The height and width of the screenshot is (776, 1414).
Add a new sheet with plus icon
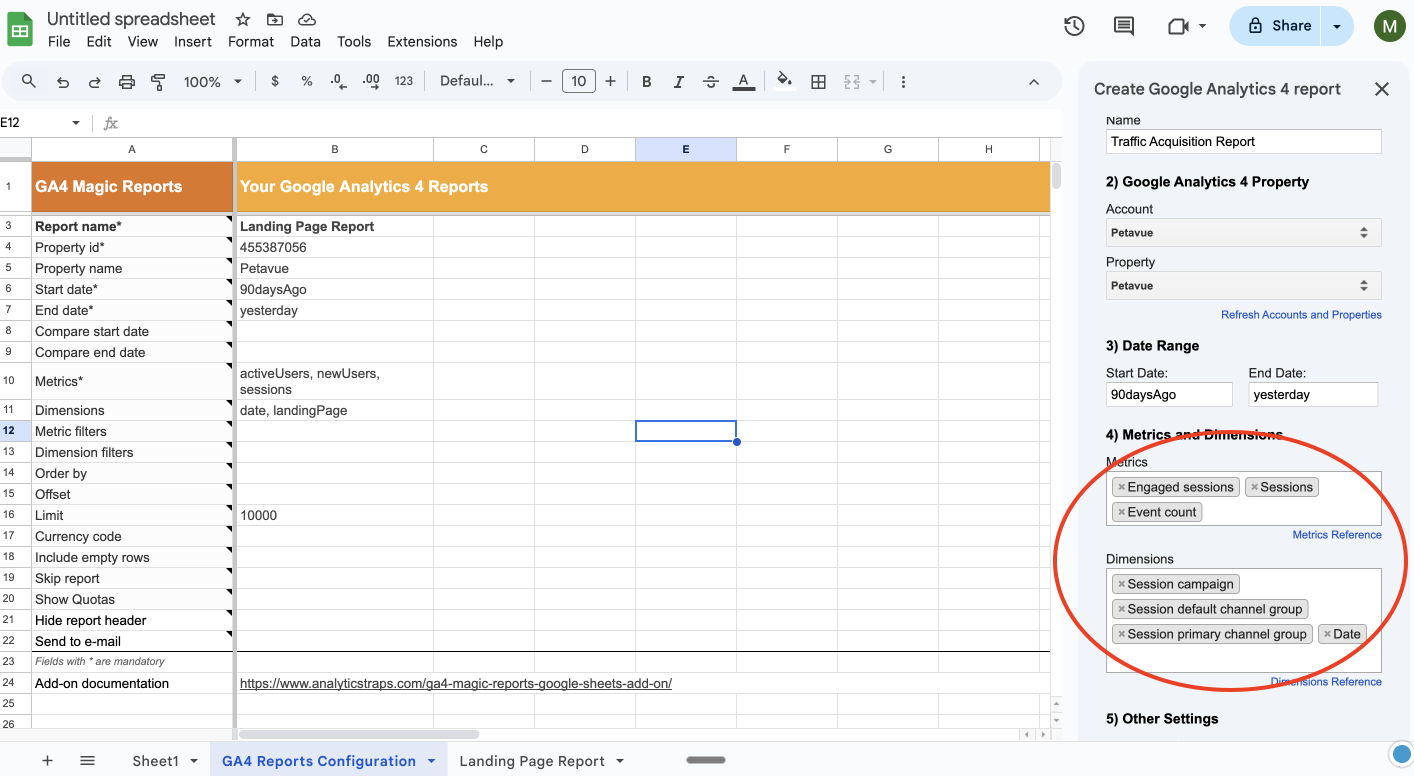click(x=47, y=761)
